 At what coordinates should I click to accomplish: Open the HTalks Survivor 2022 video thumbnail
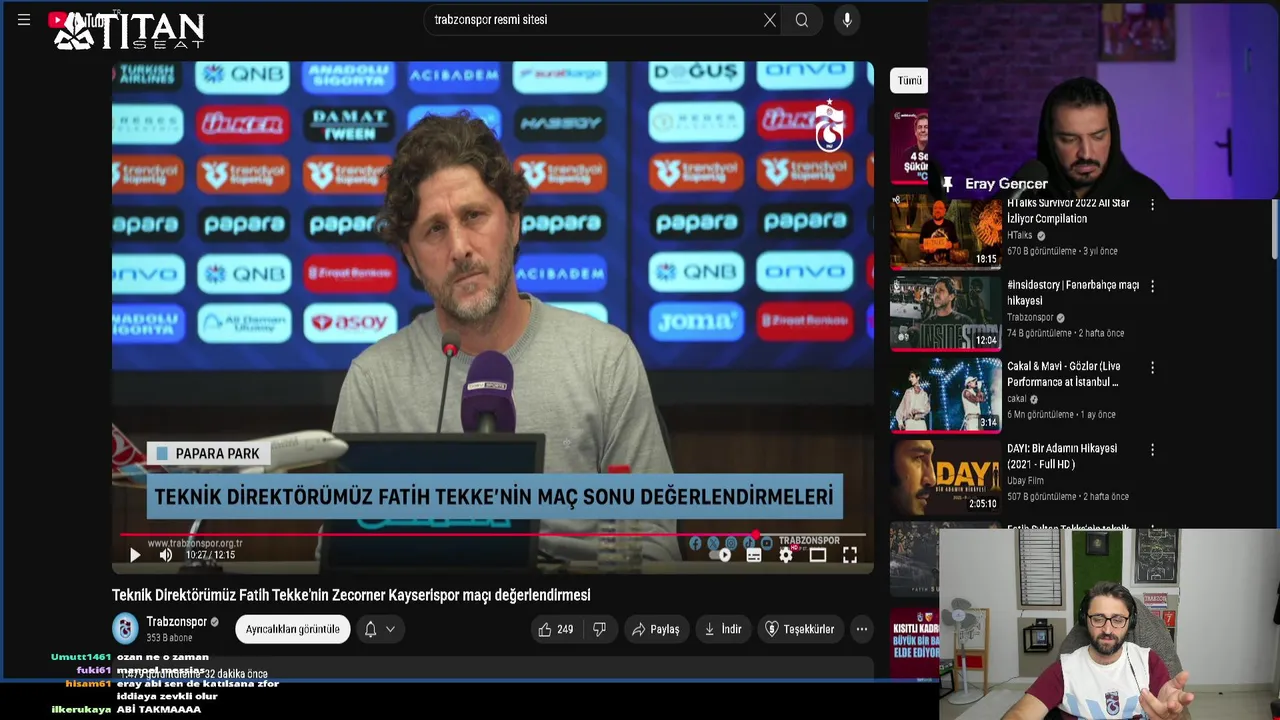tap(946, 233)
